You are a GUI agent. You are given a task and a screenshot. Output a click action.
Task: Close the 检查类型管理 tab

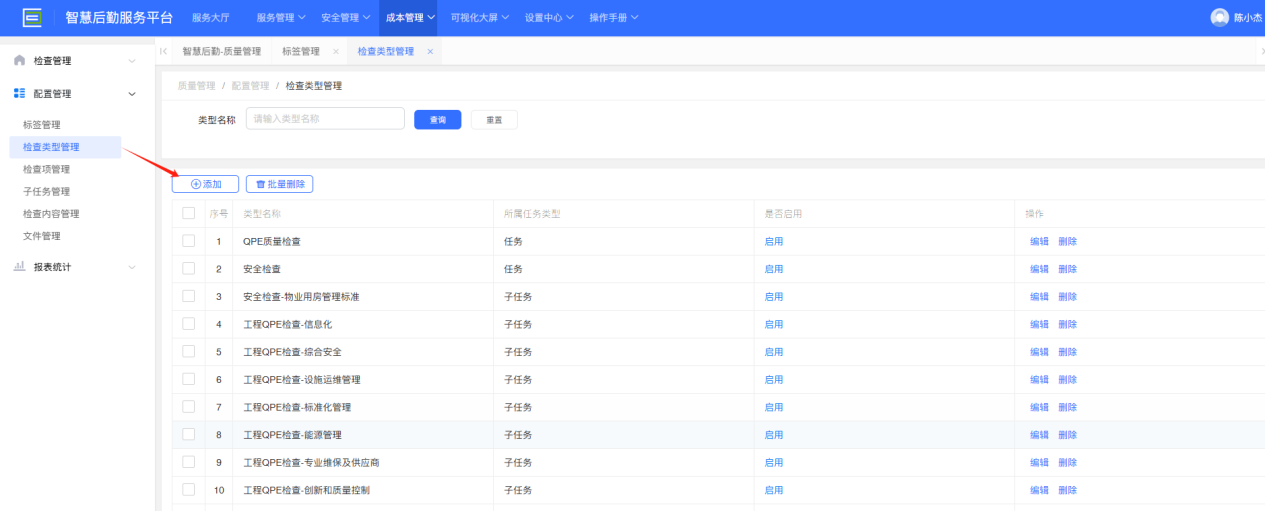pyautogui.click(x=430, y=51)
